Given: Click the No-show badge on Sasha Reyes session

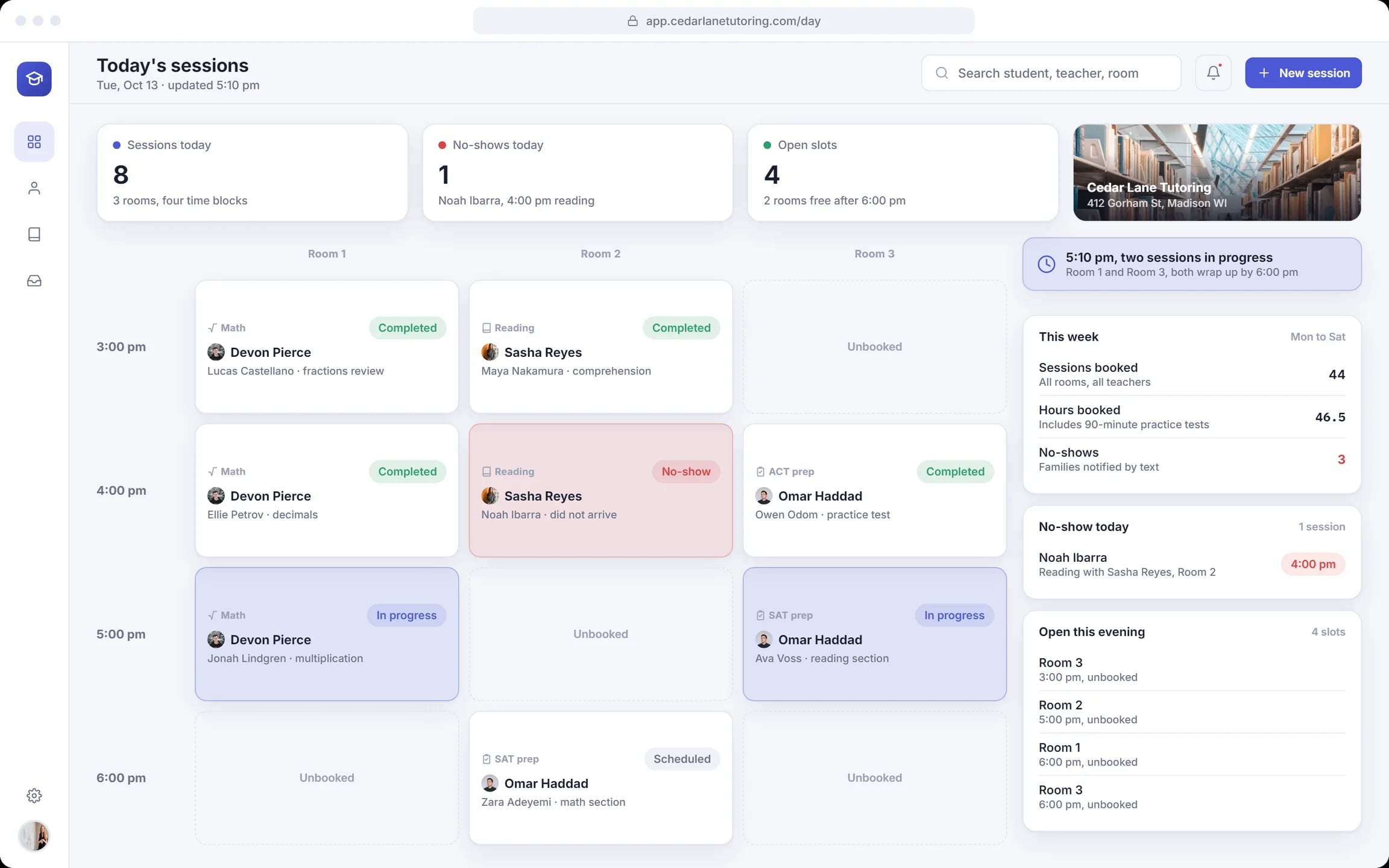Looking at the screenshot, I should (685, 471).
